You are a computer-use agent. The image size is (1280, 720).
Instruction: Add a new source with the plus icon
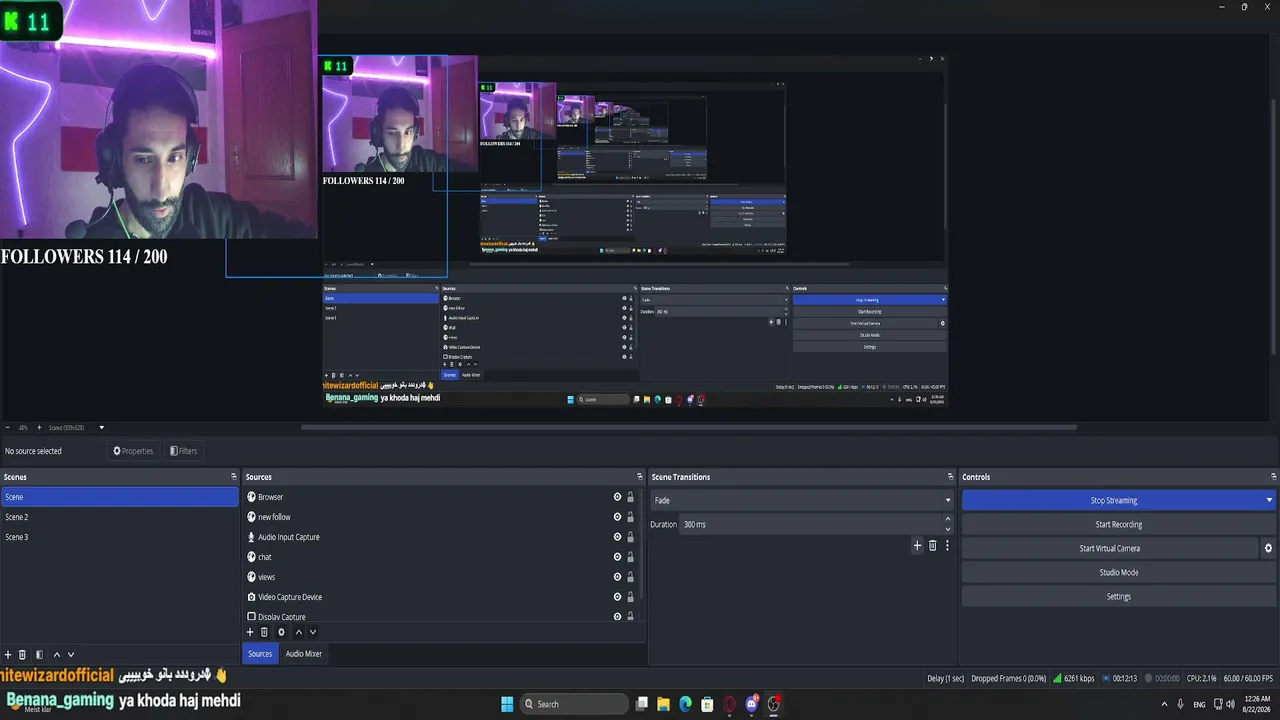pyautogui.click(x=250, y=632)
